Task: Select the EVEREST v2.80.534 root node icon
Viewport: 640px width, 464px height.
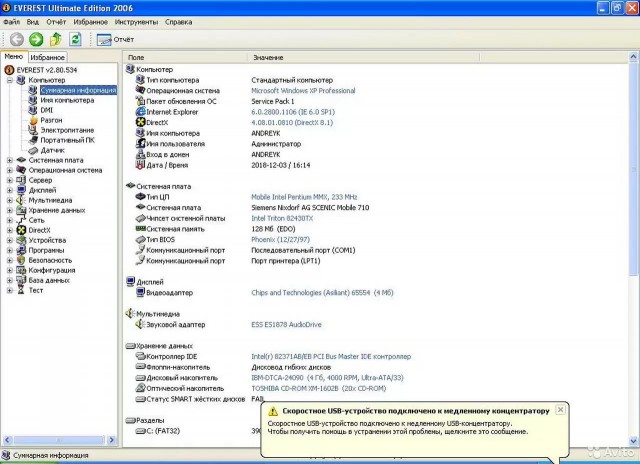Action: 9,70
